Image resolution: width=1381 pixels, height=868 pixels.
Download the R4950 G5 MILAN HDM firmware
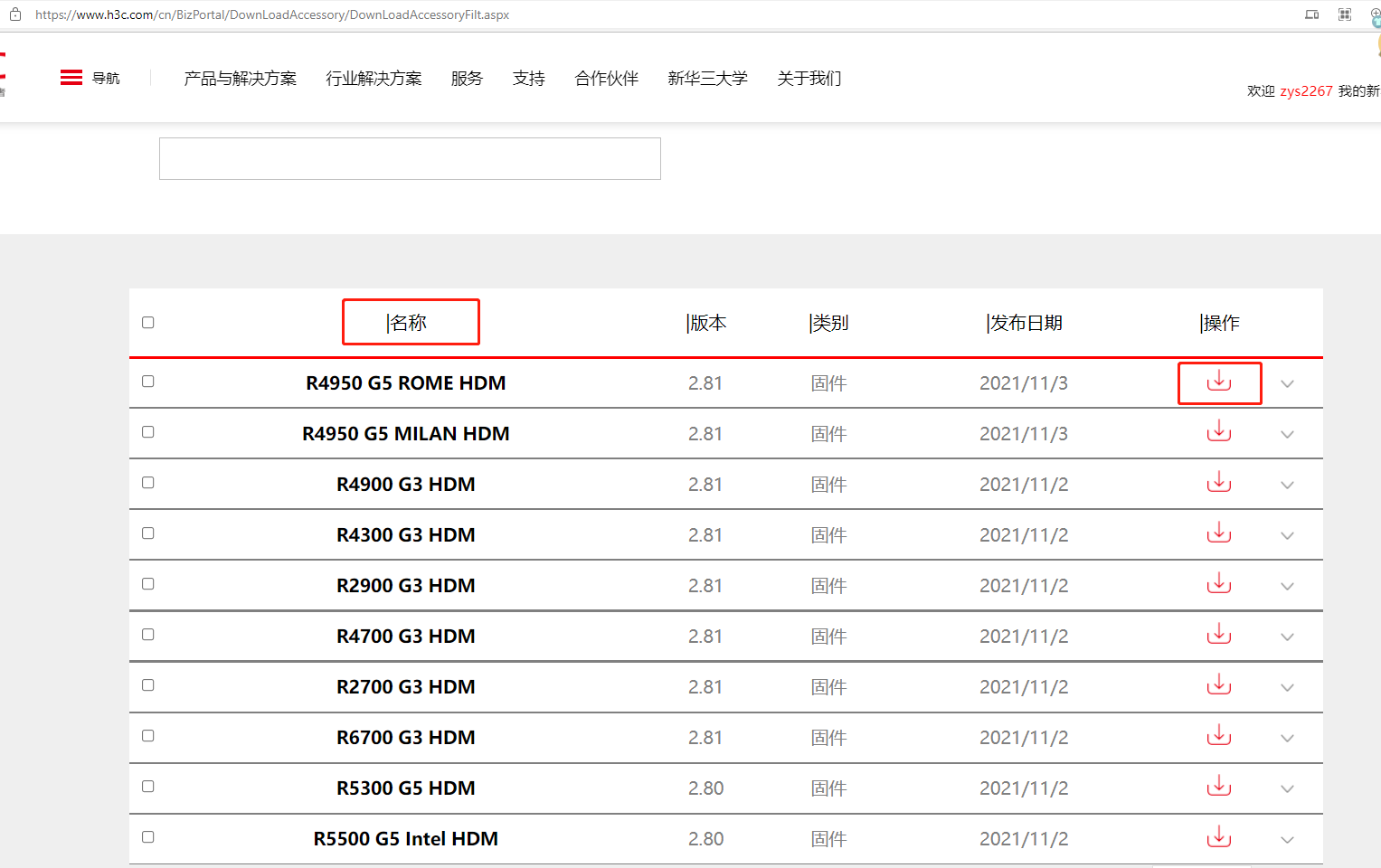[x=1219, y=431]
